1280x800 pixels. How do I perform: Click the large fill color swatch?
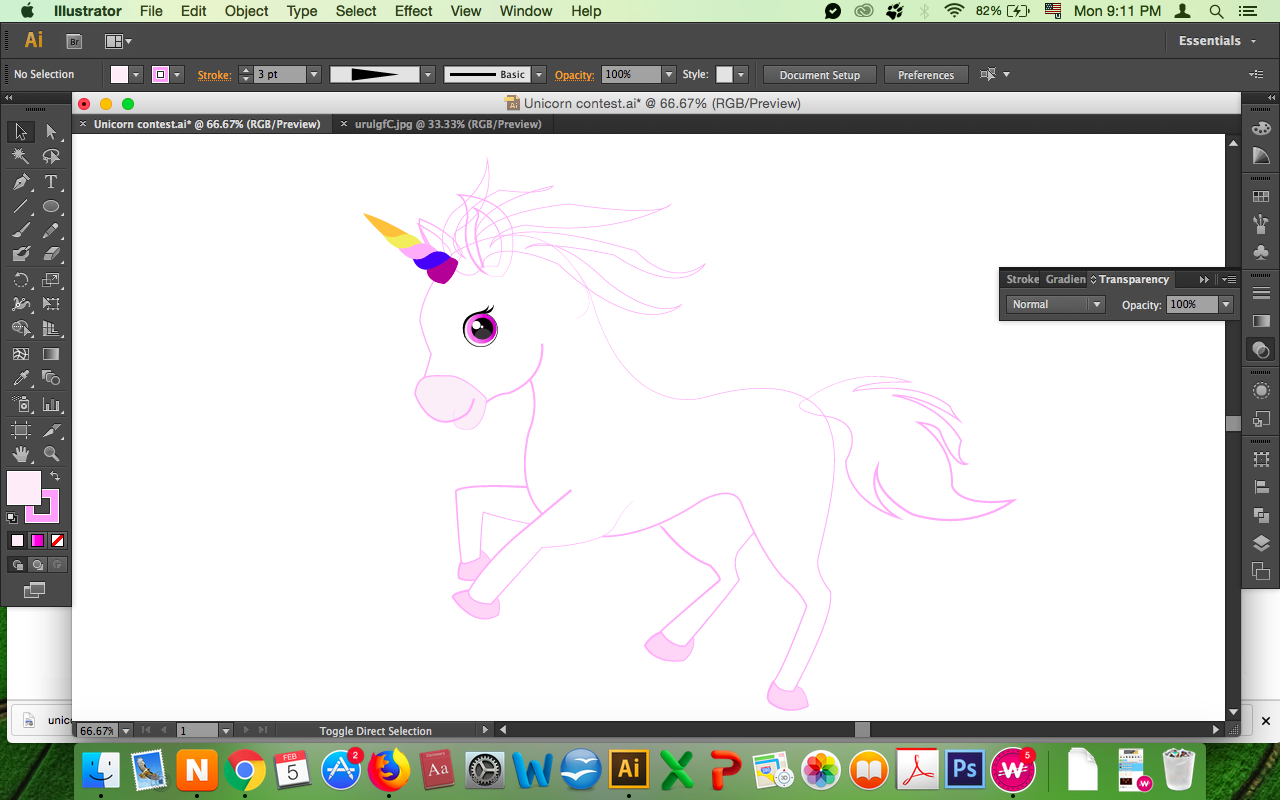pos(24,488)
